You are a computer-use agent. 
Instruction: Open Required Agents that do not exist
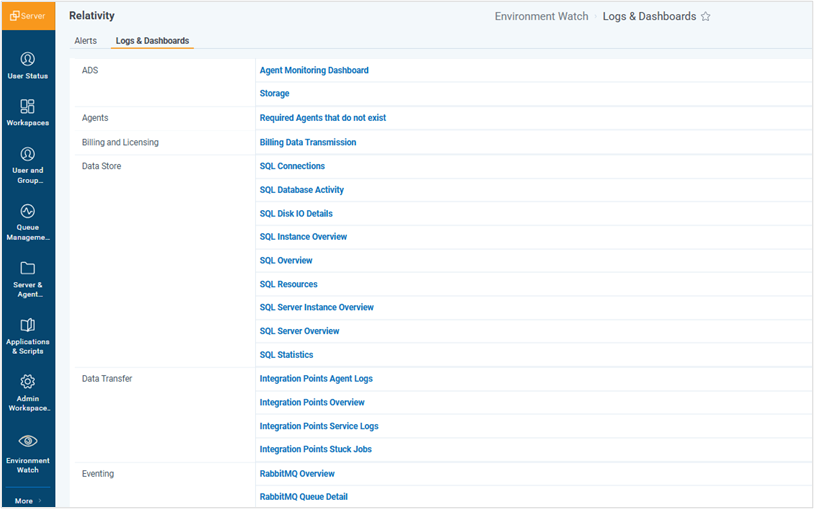tap(323, 118)
